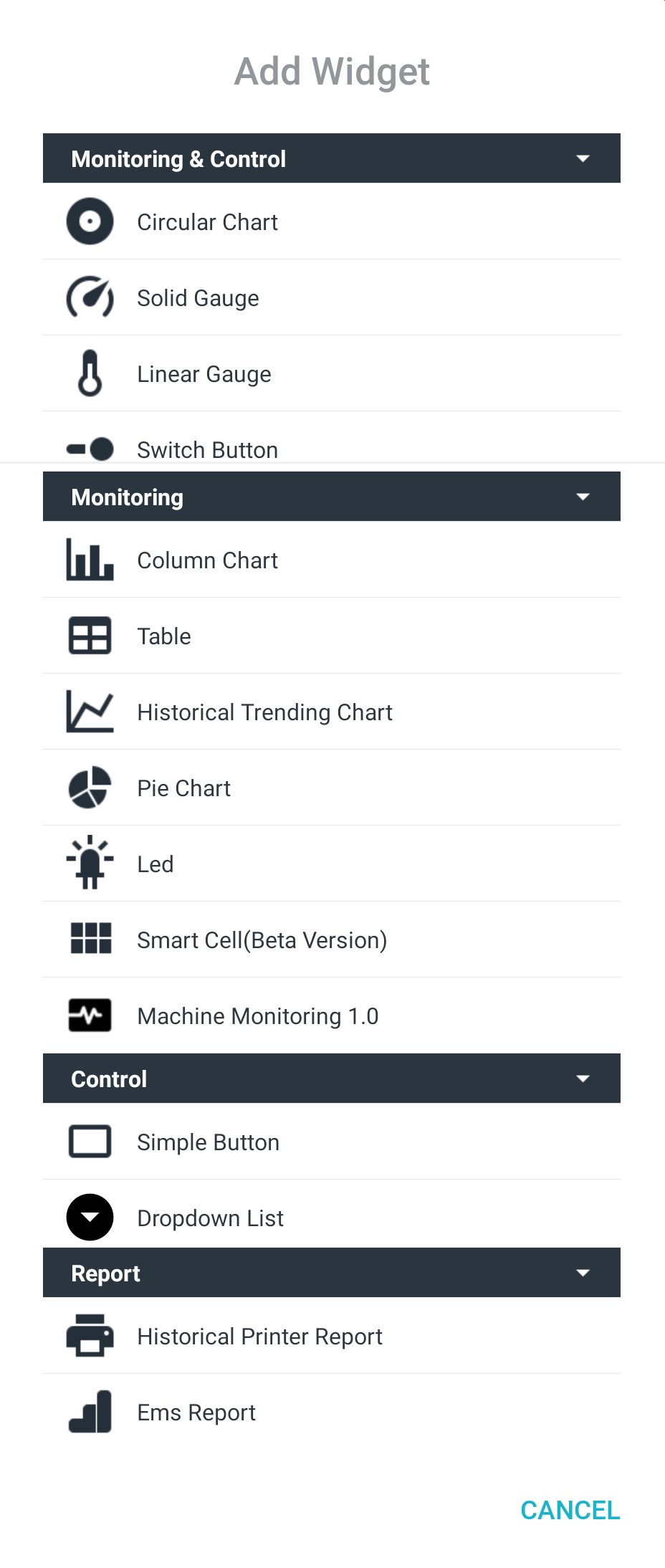Pick the Machine Monitoring pulse icon
Screen dimensions: 665x1568
pyautogui.click(x=90, y=1015)
